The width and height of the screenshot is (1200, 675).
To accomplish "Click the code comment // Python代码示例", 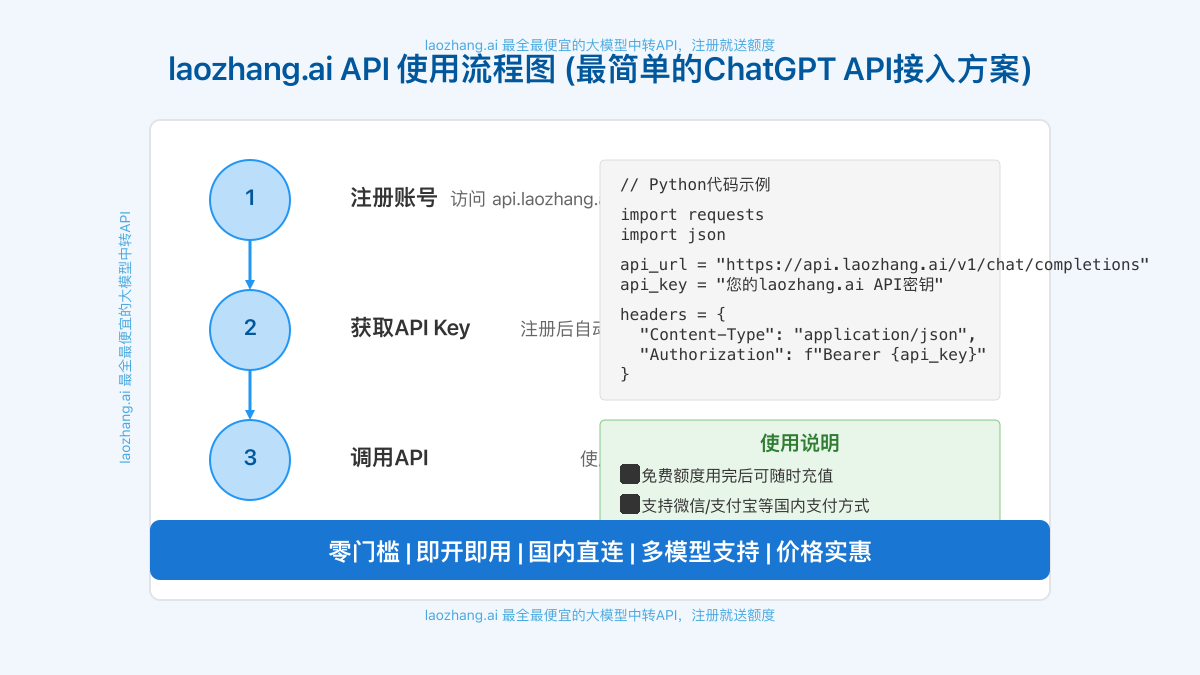I will click(695, 185).
